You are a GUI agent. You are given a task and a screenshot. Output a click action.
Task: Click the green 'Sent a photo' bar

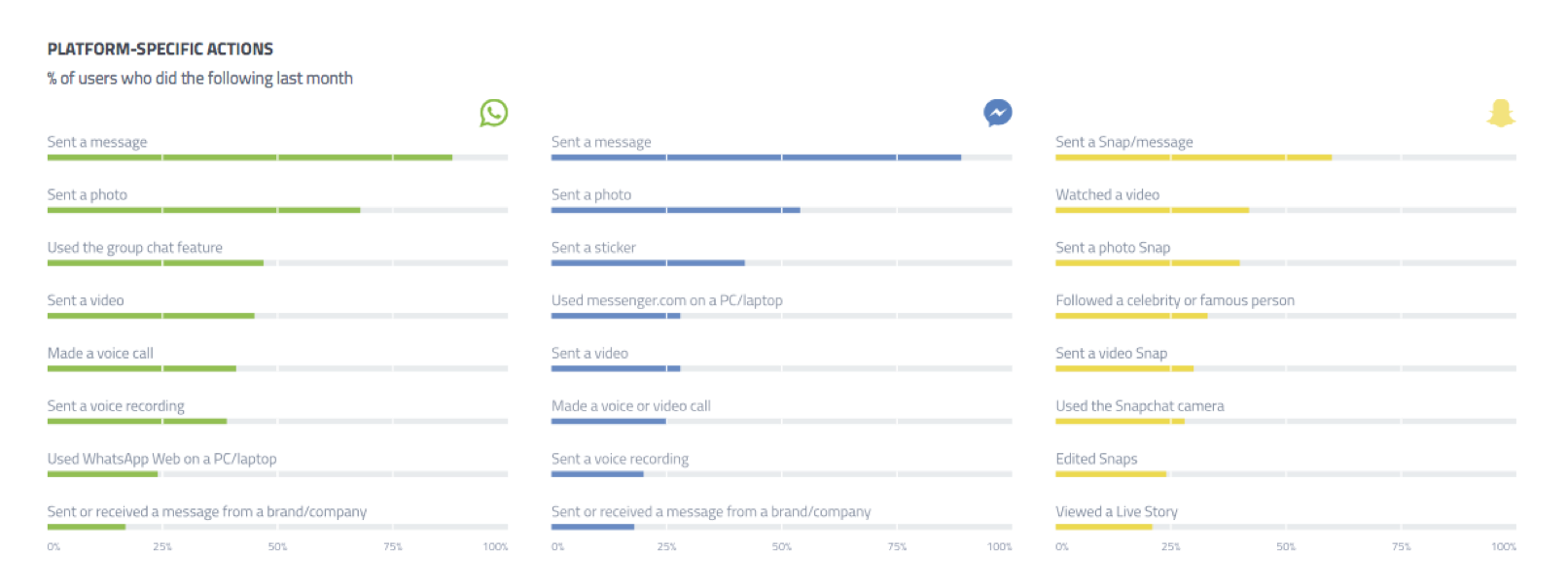tap(203, 210)
